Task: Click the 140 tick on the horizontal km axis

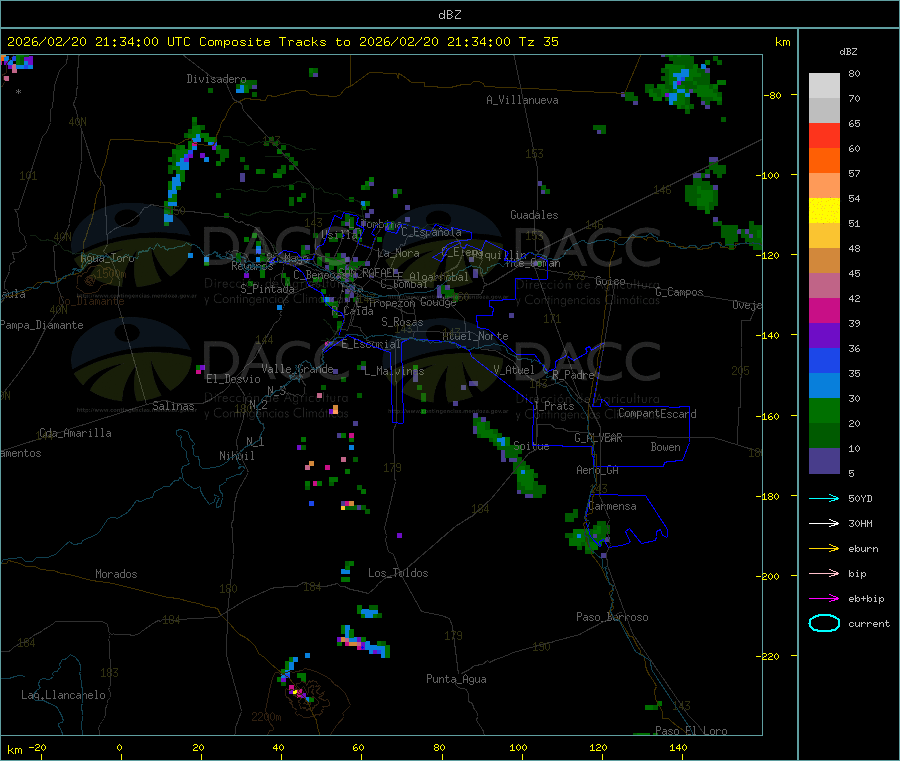Action: pyautogui.click(x=678, y=747)
